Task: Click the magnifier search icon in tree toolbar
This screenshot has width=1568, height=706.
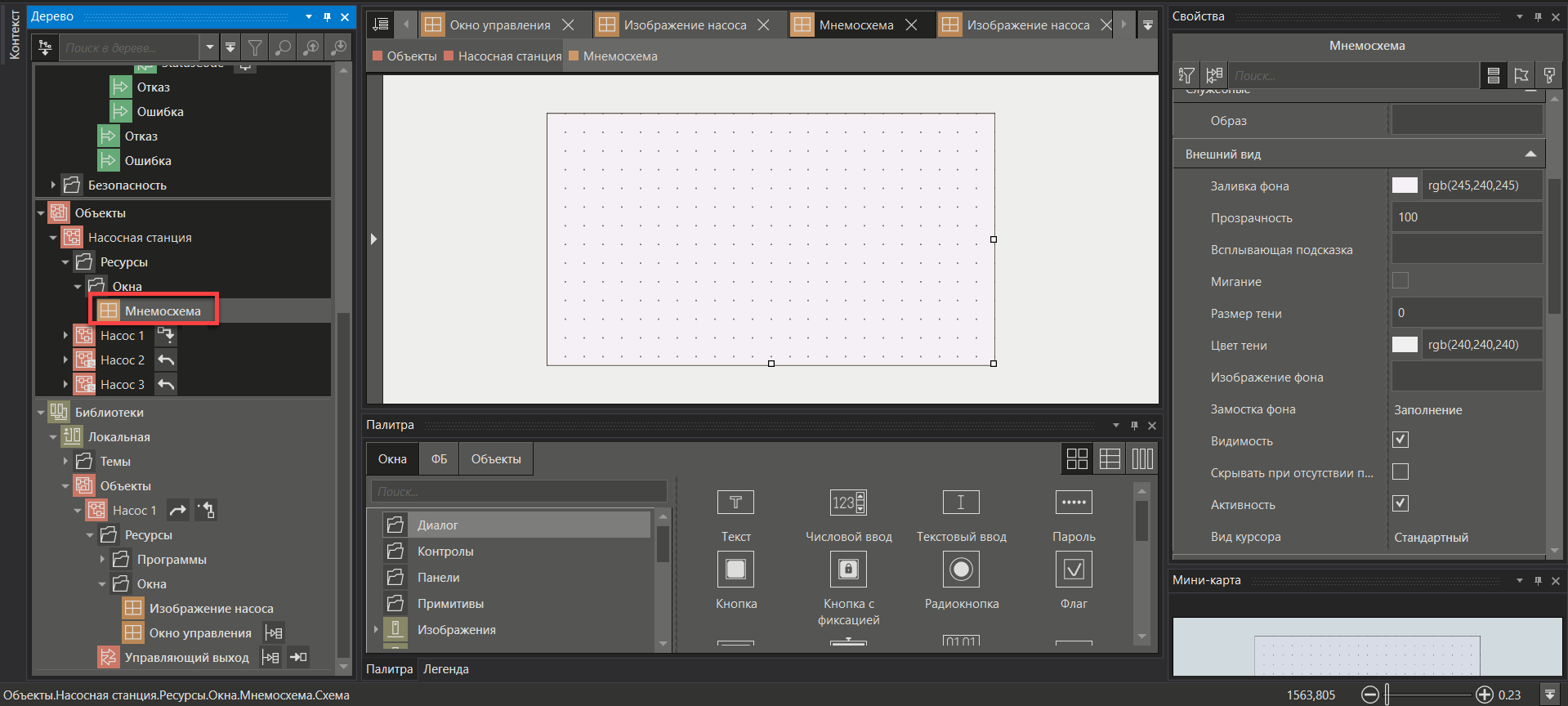Action: 284,48
